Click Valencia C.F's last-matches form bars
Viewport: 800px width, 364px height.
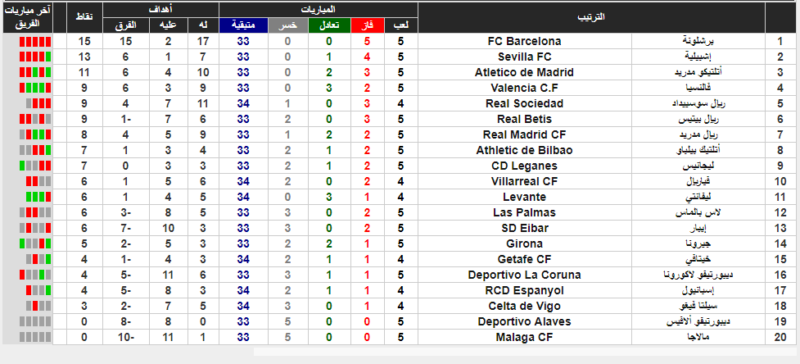[35, 88]
